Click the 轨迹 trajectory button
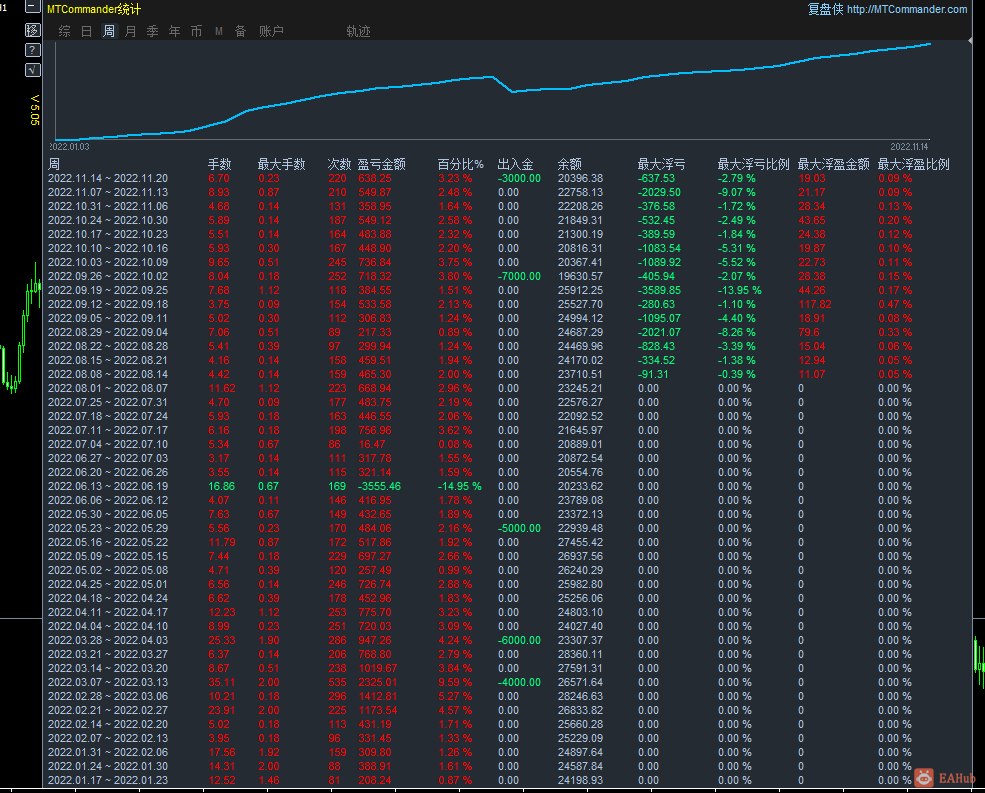This screenshot has height=793, width=985. 358,32
